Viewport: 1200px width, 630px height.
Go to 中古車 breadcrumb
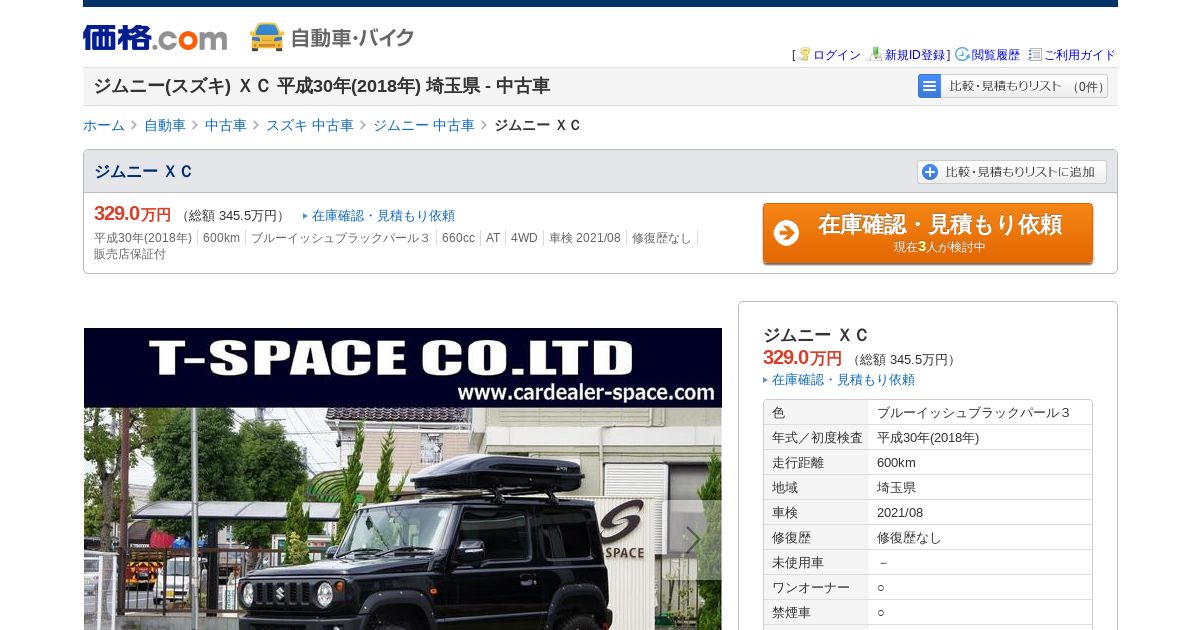point(226,125)
